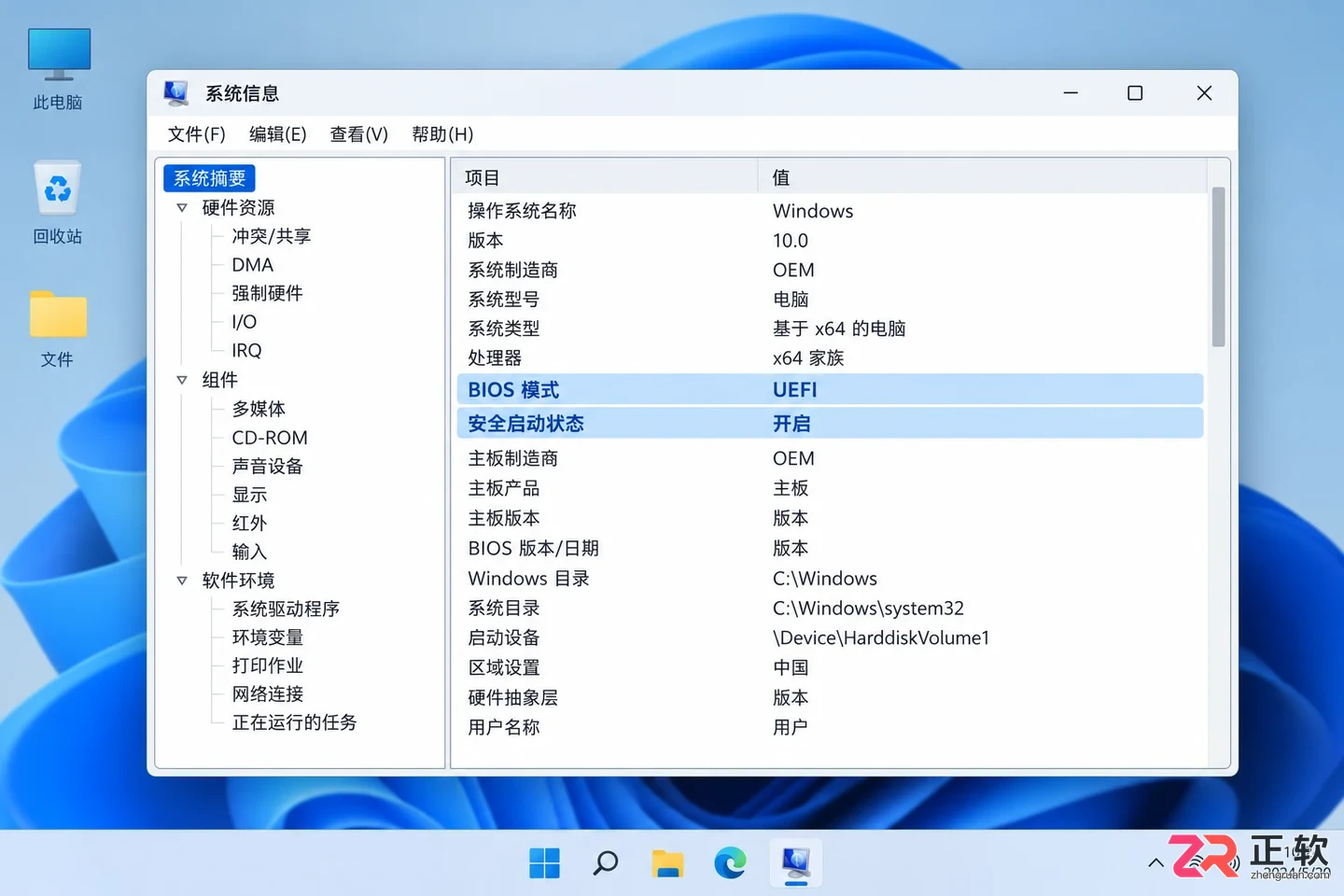Click the Windows Start button in taskbar
1344x896 pixels.
544,863
